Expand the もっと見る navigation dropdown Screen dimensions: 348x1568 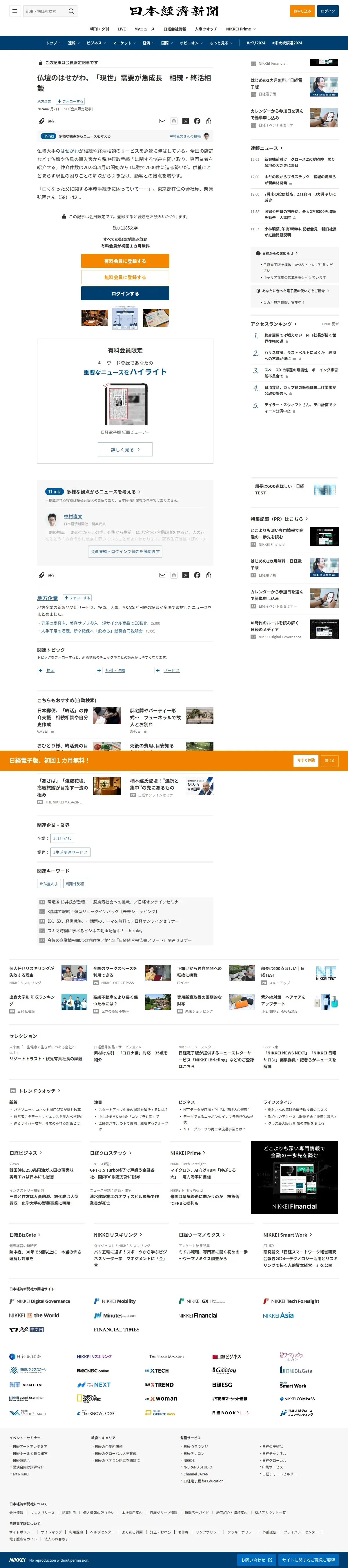221,43
